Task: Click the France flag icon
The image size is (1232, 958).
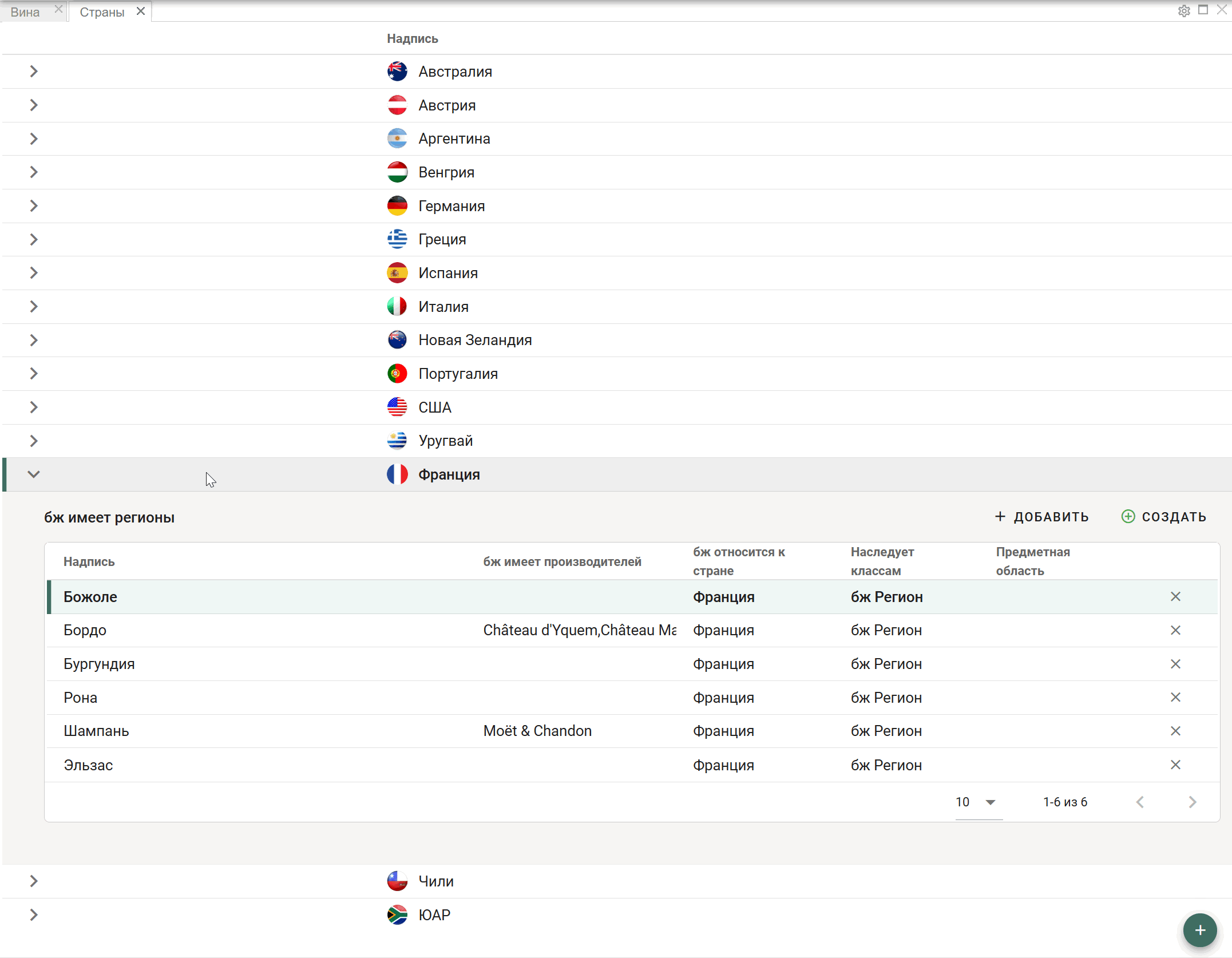Action: [x=397, y=474]
